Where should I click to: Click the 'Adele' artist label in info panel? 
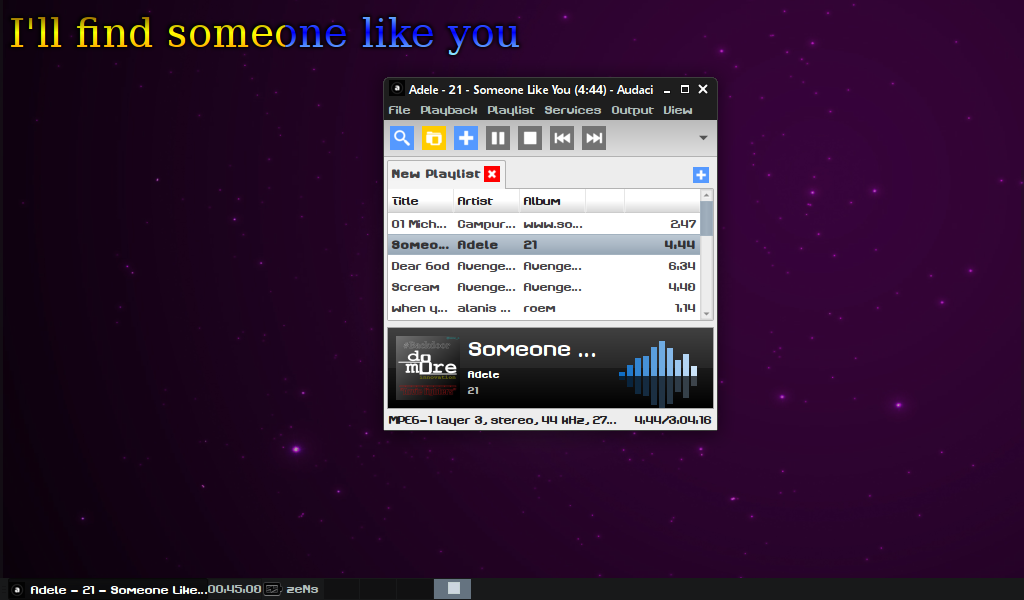(483, 375)
